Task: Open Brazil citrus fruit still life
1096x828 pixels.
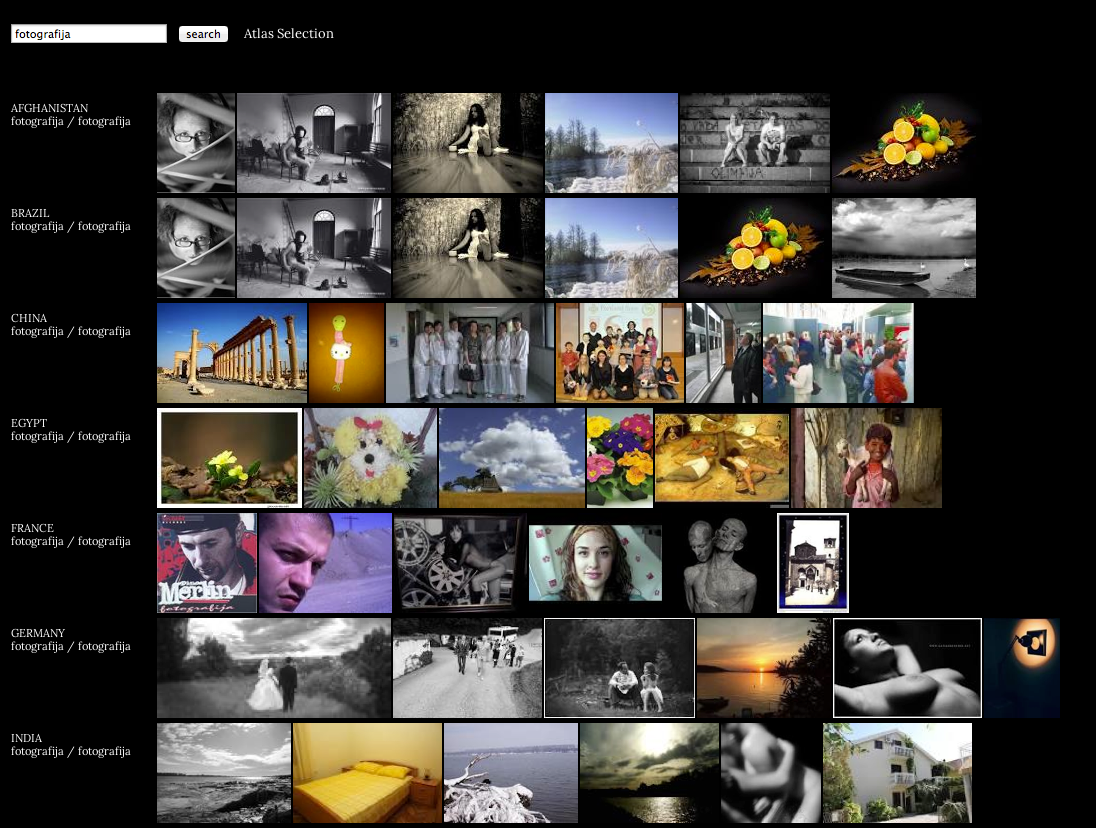Action: (x=755, y=248)
